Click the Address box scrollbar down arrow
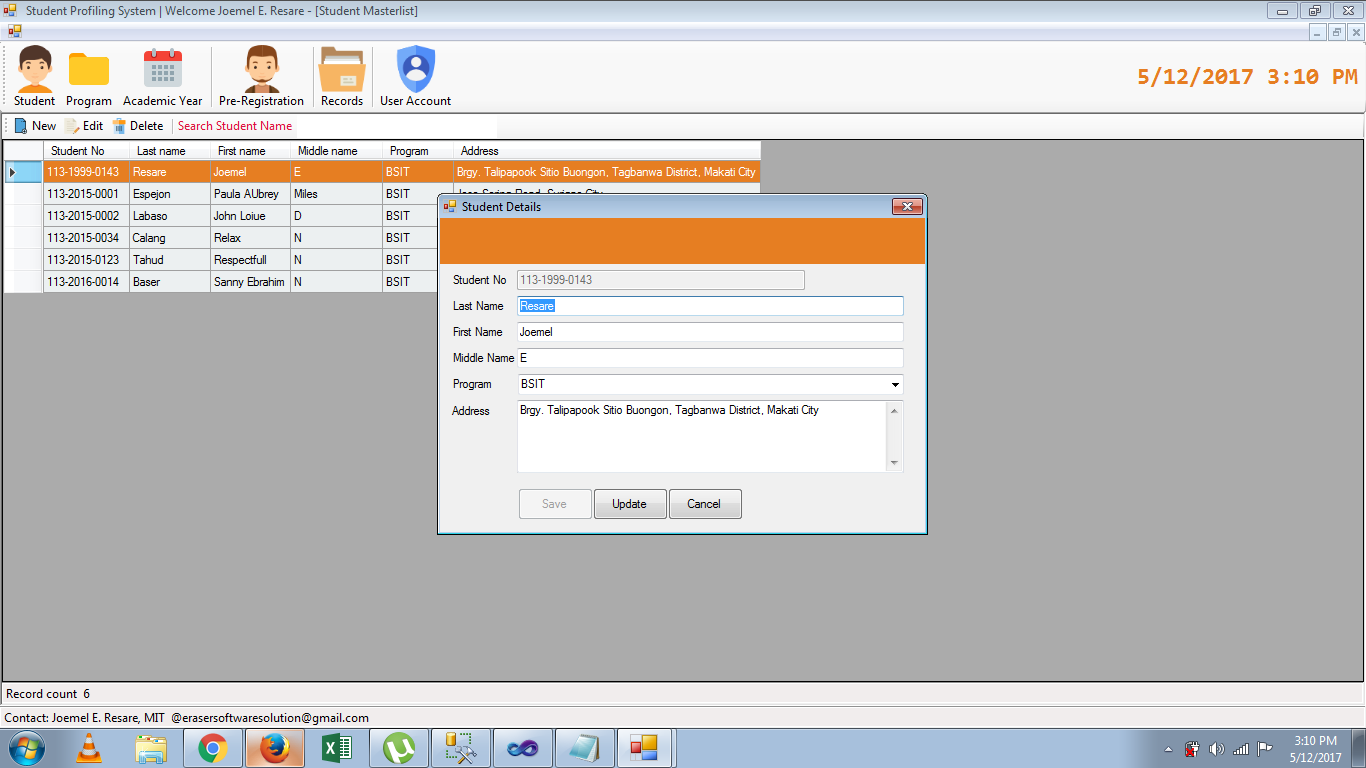The width and height of the screenshot is (1366, 768). 895,462
